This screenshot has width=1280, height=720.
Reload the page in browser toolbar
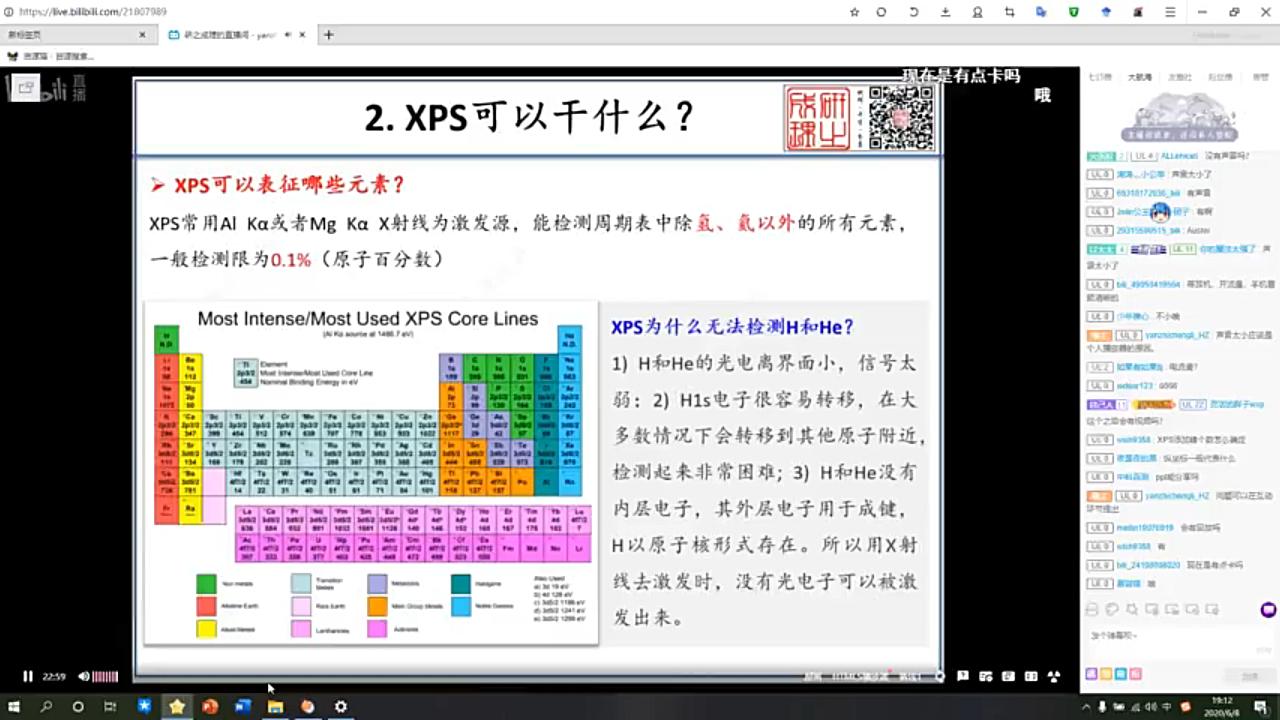881,12
